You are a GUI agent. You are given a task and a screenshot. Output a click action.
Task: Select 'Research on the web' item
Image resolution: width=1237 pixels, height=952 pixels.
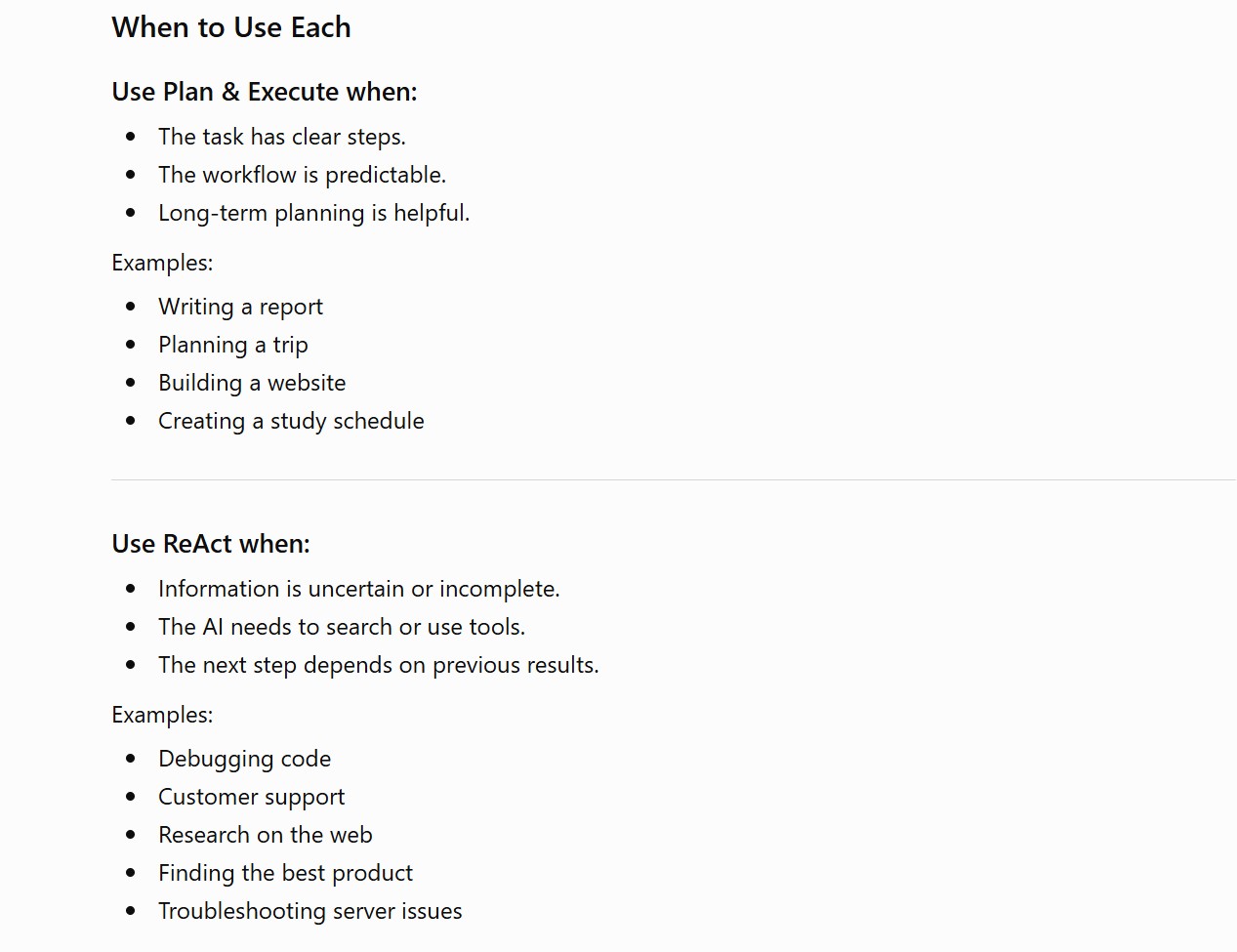[x=266, y=835]
